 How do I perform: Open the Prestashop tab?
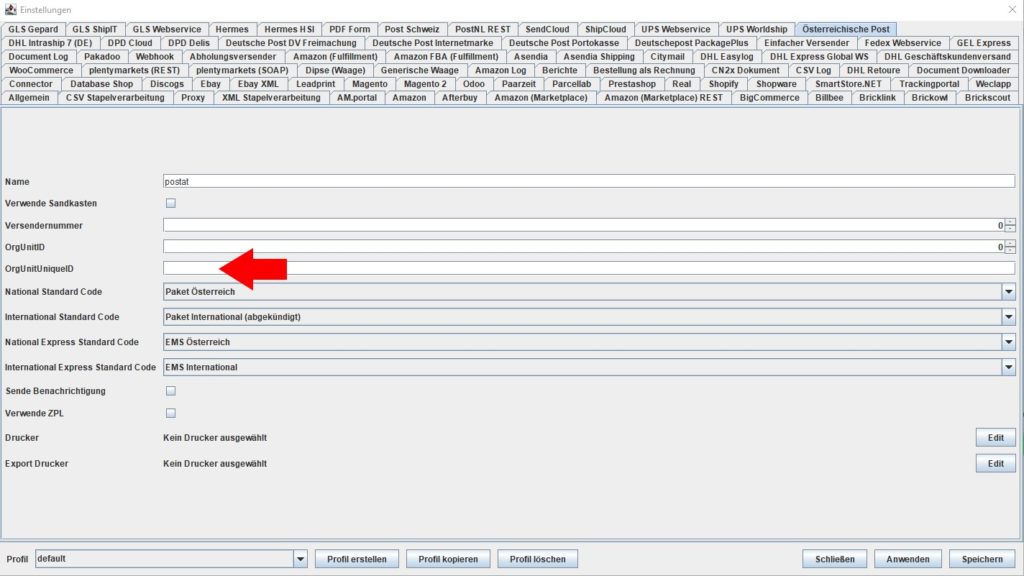[x=632, y=84]
